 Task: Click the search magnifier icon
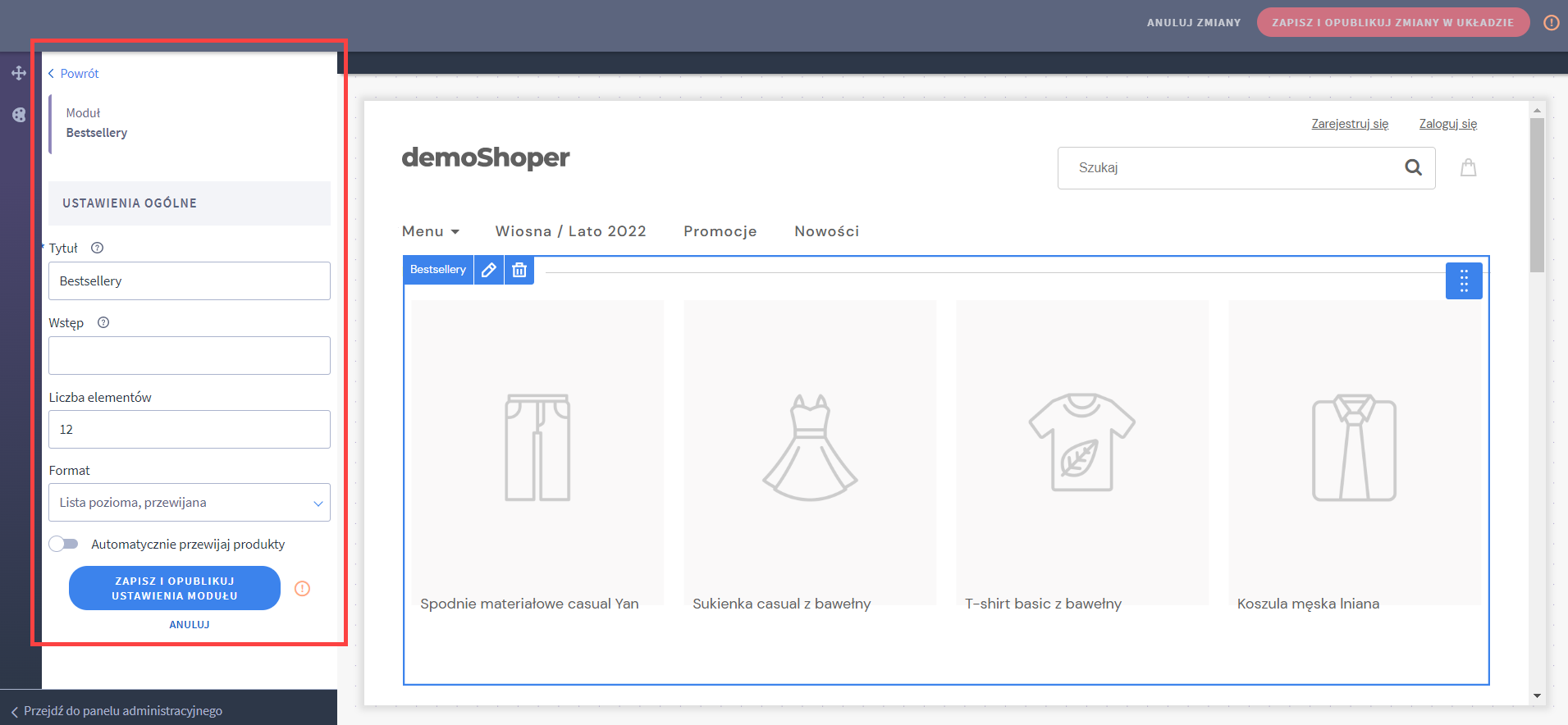click(1413, 167)
